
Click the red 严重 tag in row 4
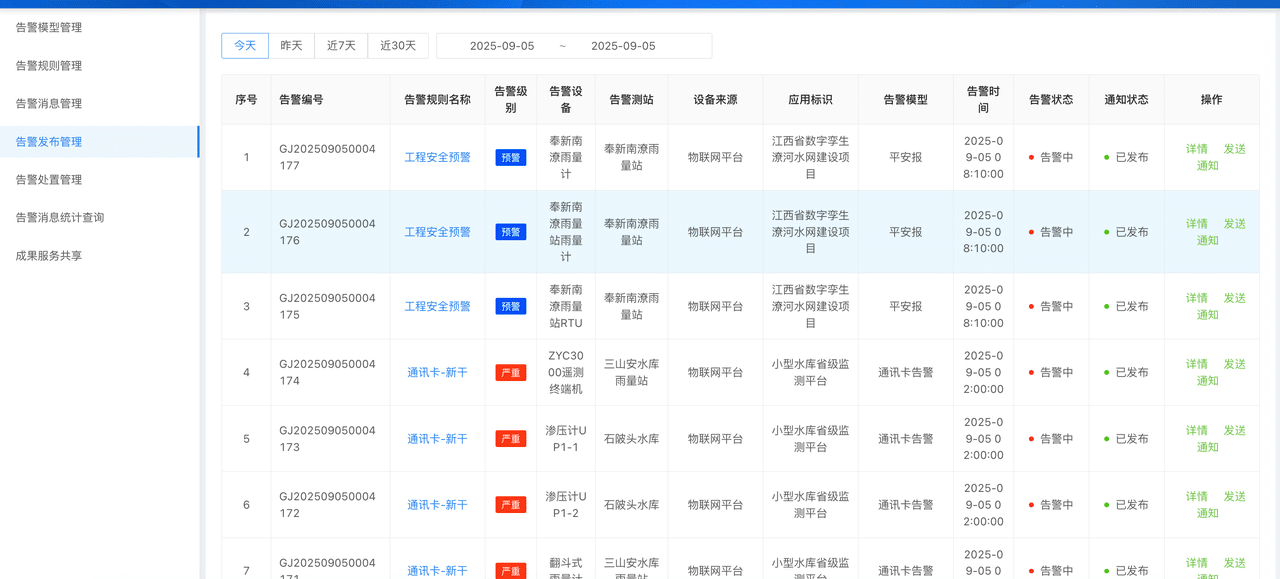click(511, 373)
